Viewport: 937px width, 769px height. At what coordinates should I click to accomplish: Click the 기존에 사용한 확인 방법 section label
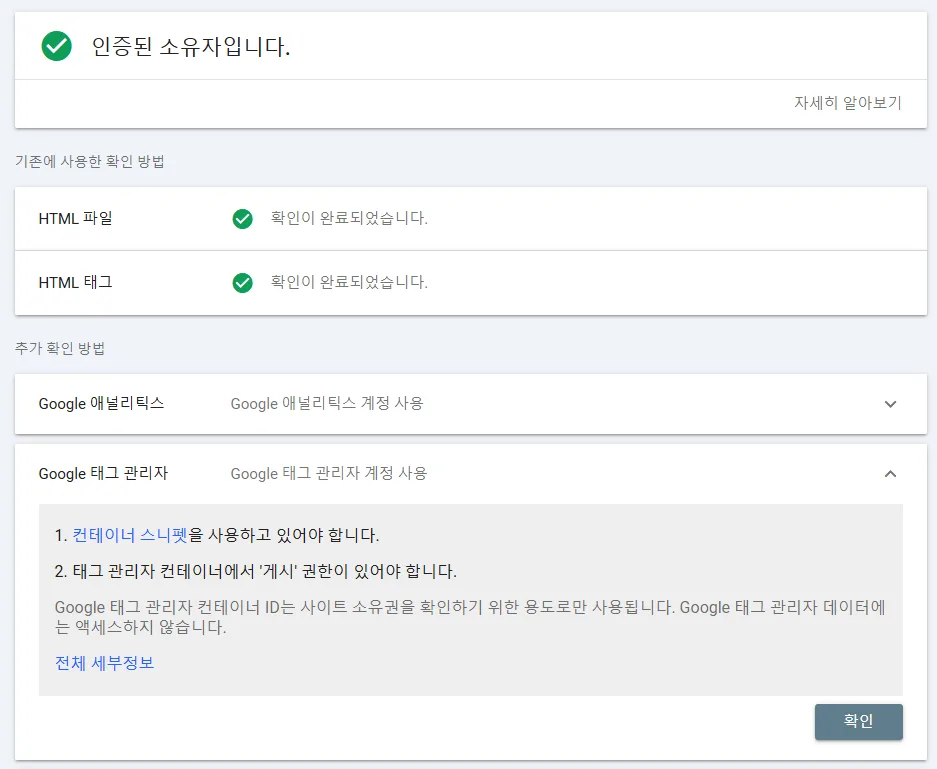[90, 161]
